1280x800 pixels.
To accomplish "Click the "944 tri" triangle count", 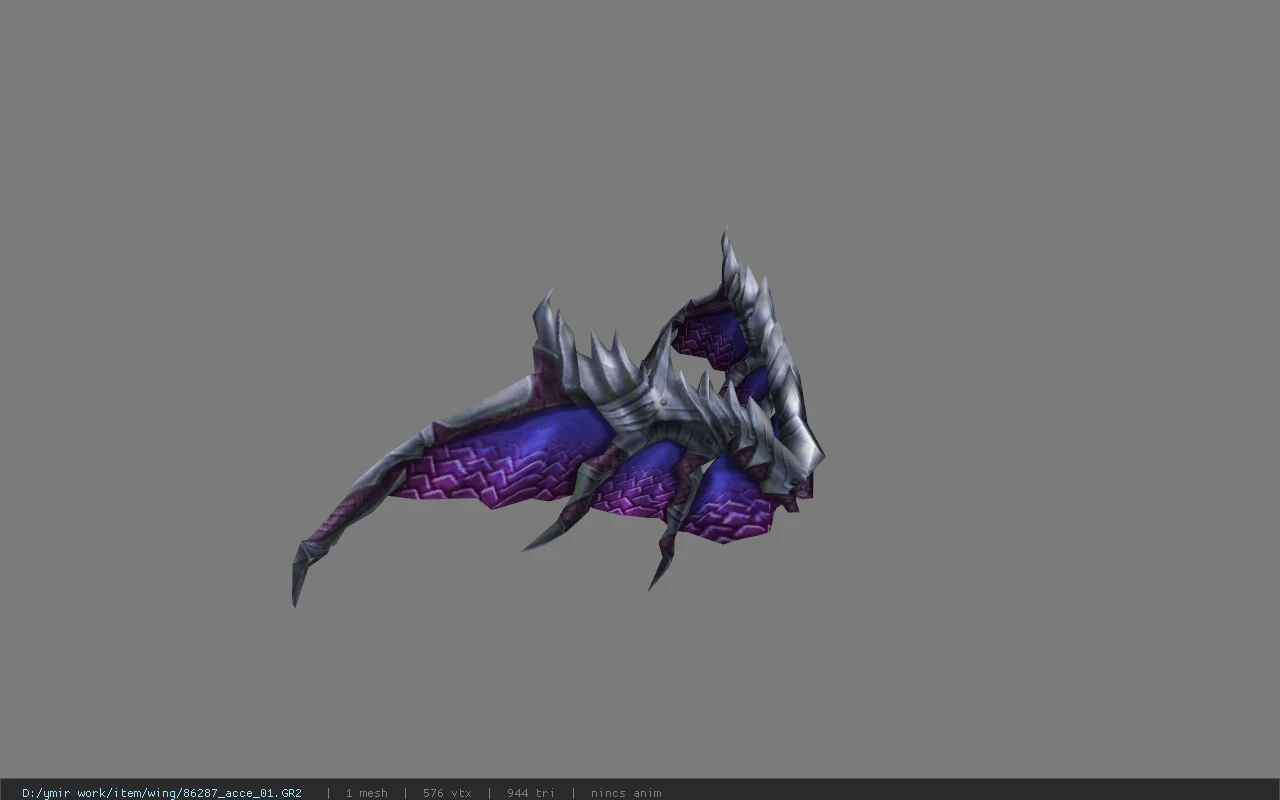I will point(531,793).
